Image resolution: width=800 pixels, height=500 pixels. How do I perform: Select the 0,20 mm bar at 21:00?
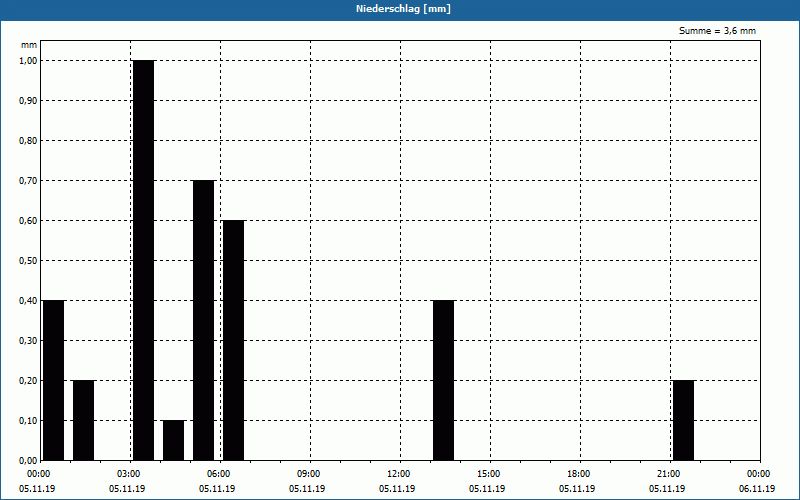click(684, 420)
